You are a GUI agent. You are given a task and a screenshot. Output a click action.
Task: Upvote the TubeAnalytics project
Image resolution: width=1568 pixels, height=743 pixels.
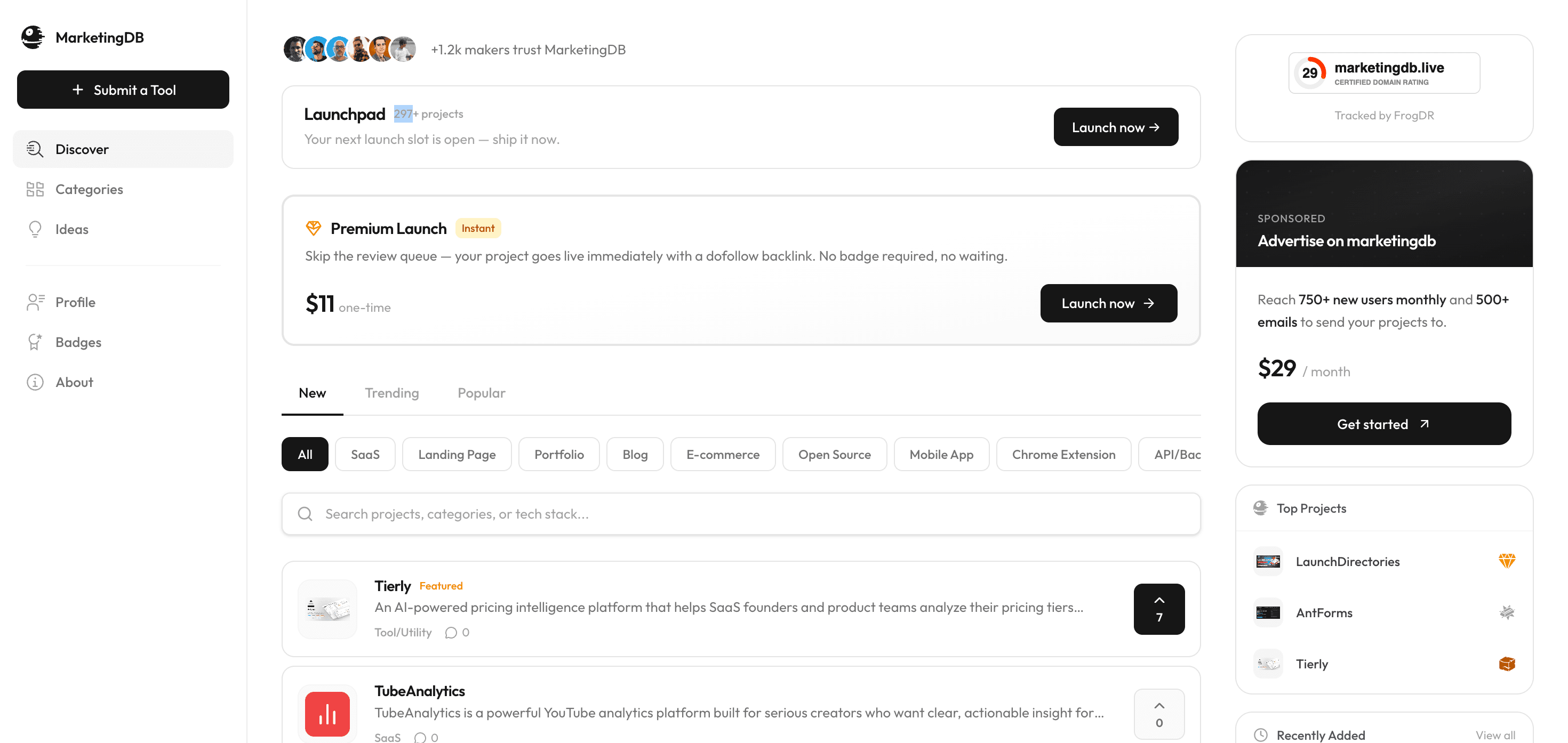point(1158,714)
